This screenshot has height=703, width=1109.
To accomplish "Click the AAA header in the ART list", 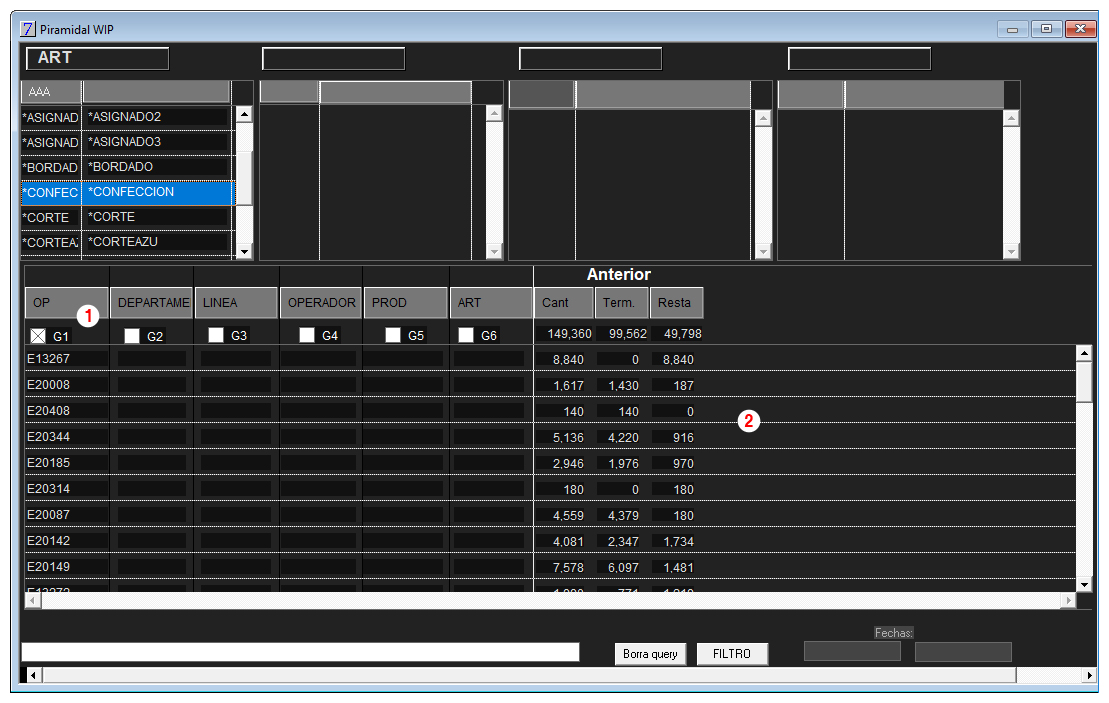I will [x=51, y=92].
